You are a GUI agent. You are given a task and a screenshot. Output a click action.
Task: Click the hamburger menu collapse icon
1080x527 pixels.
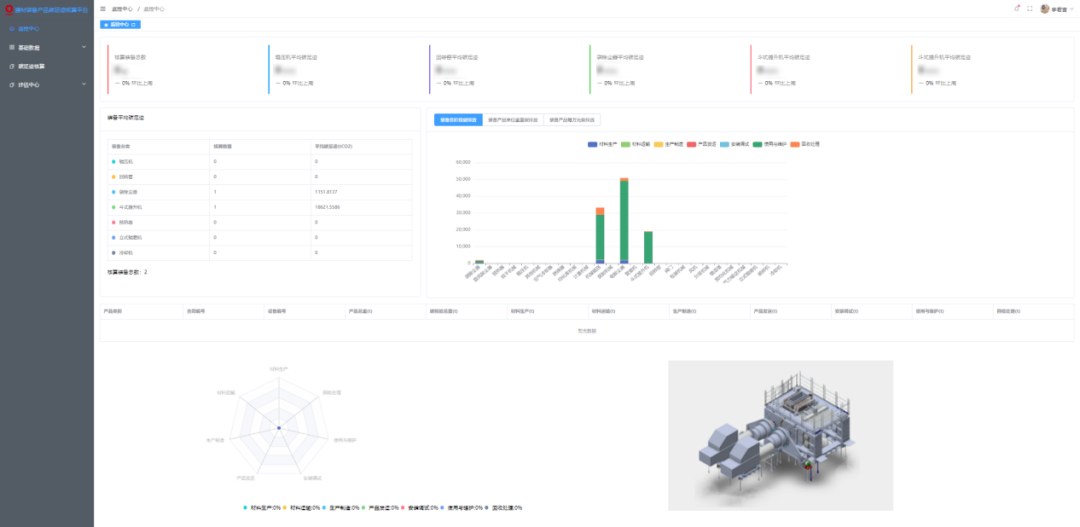(103, 8)
